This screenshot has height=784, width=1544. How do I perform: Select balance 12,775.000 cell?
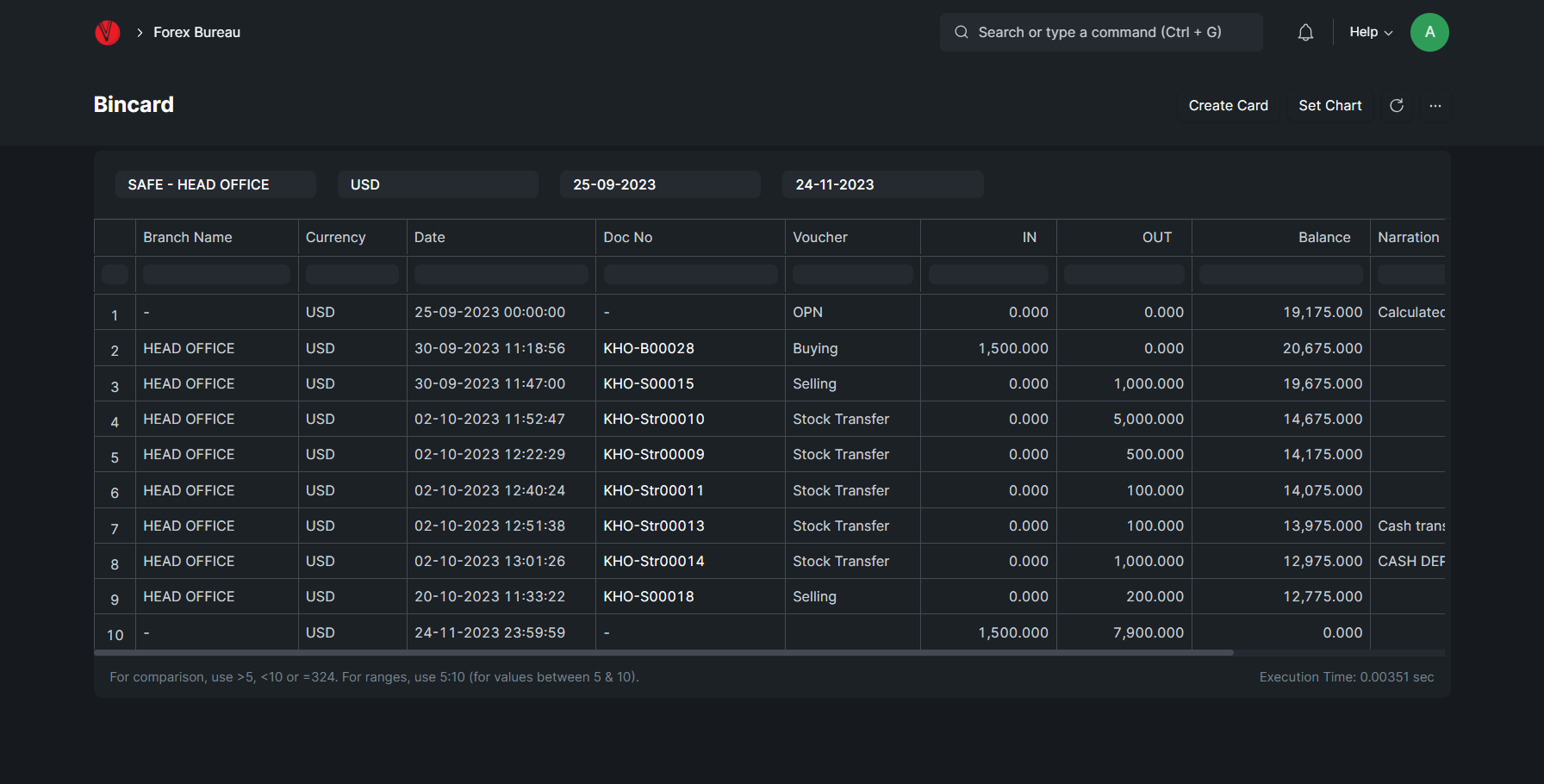pos(1281,596)
